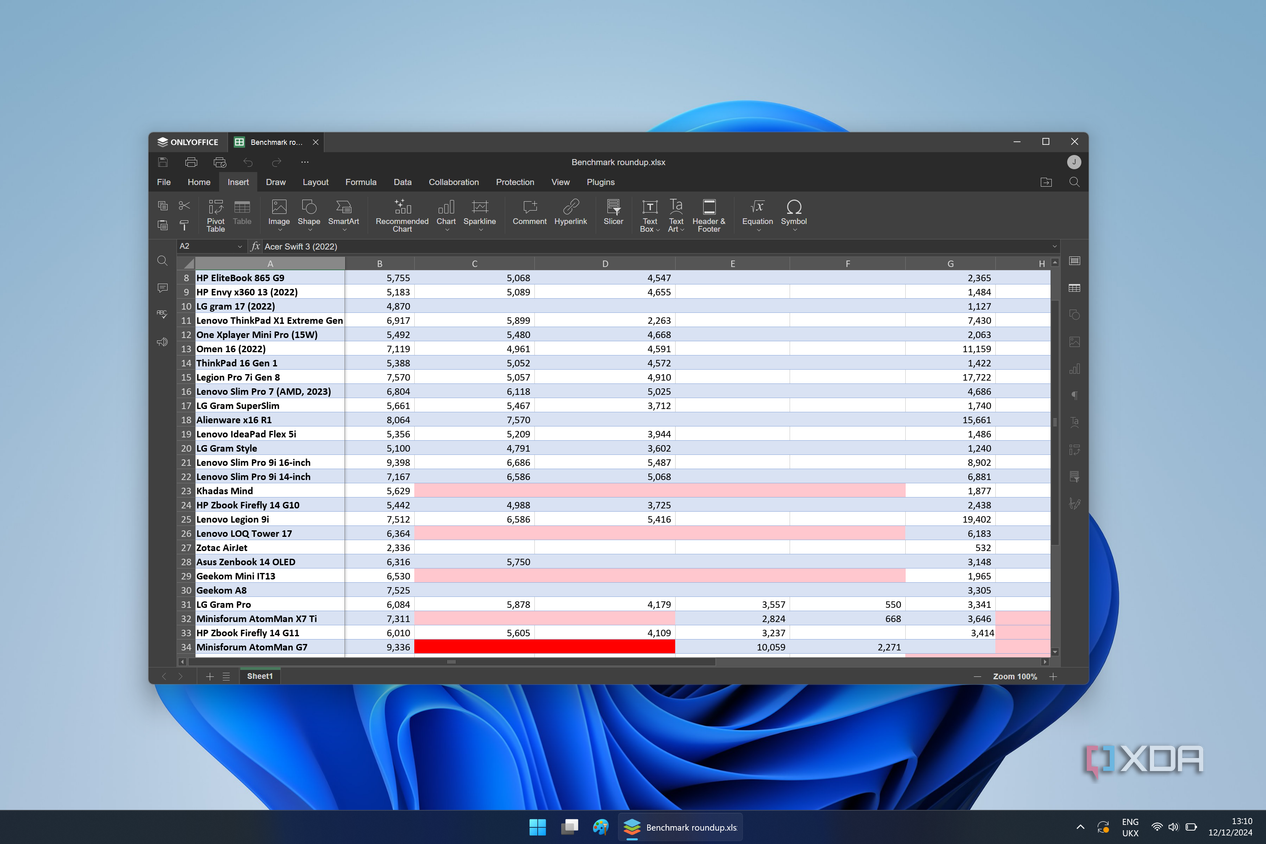Click the Open file location icon
The width and height of the screenshot is (1266, 844).
pyautogui.click(x=1046, y=182)
